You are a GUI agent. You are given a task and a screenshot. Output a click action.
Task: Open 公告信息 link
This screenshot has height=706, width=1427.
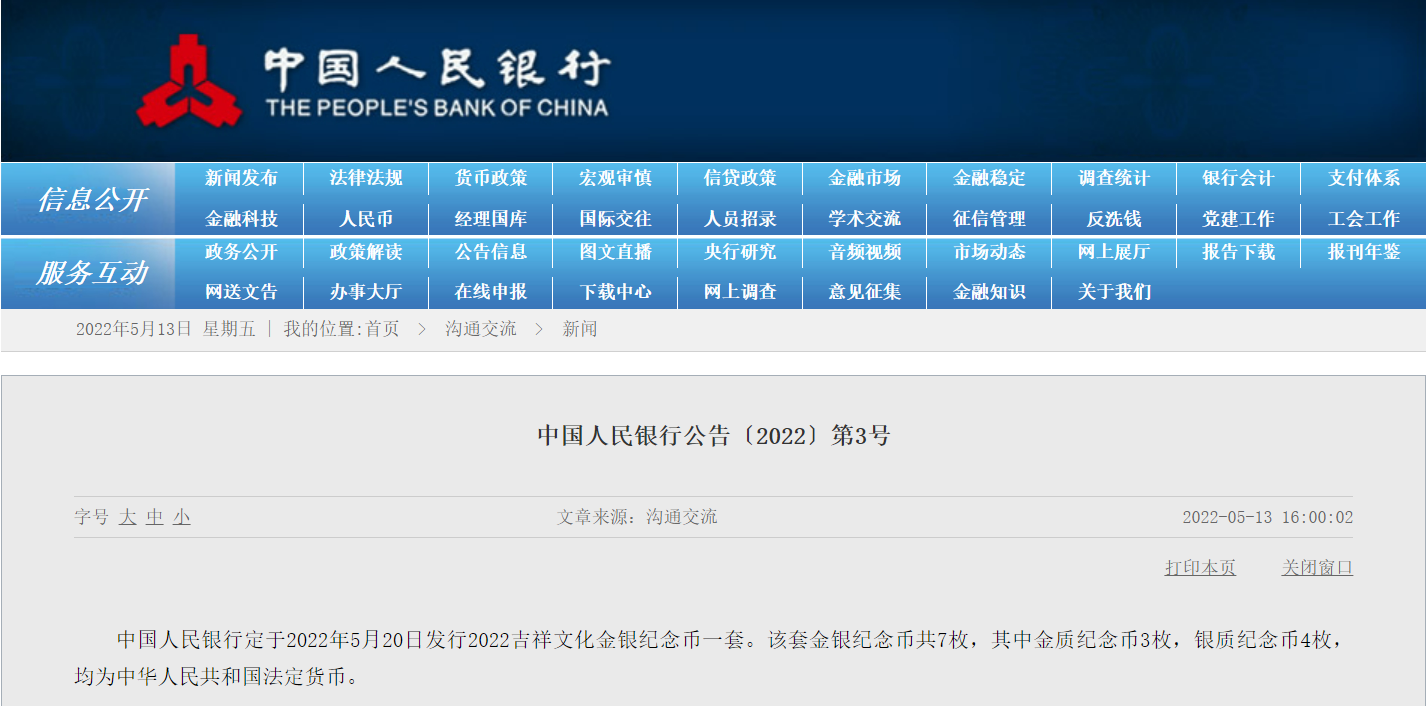tap(491, 252)
